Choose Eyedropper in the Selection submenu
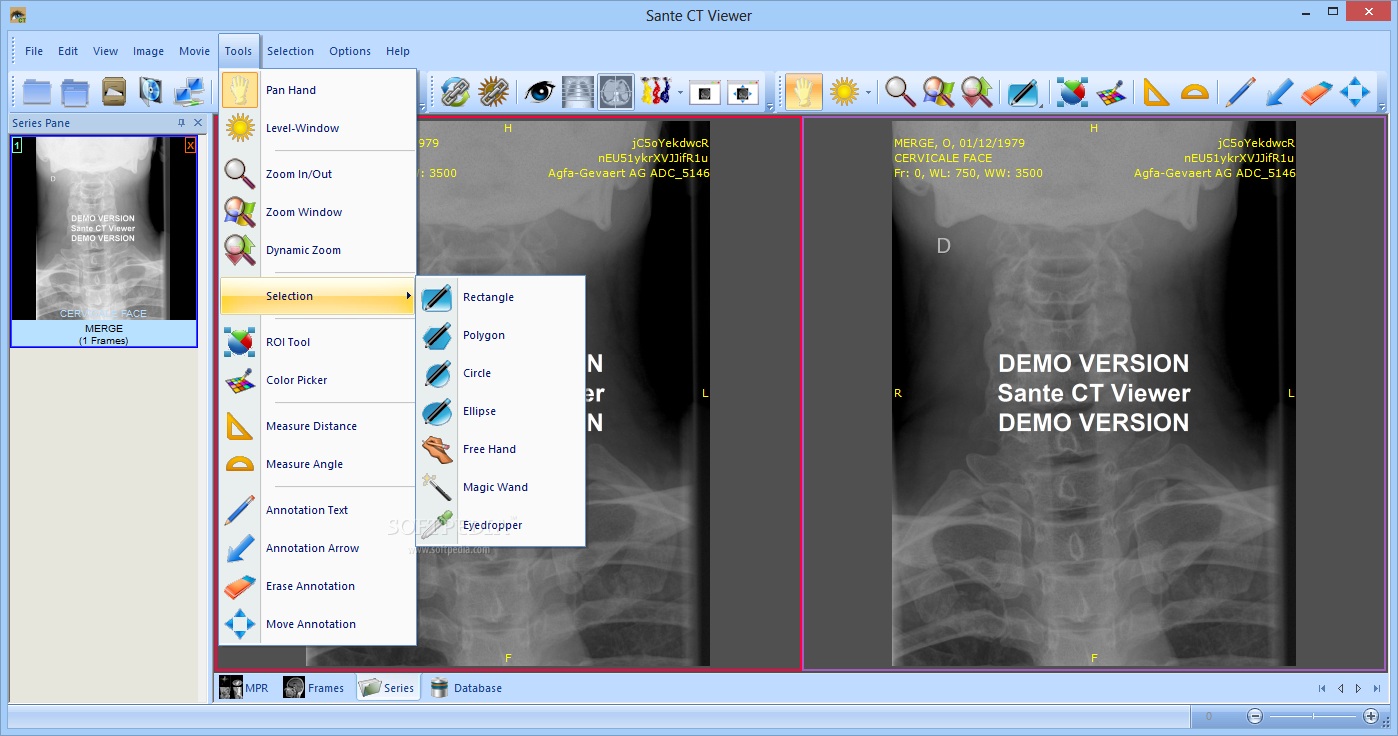The width and height of the screenshot is (1398, 736). (x=501, y=525)
